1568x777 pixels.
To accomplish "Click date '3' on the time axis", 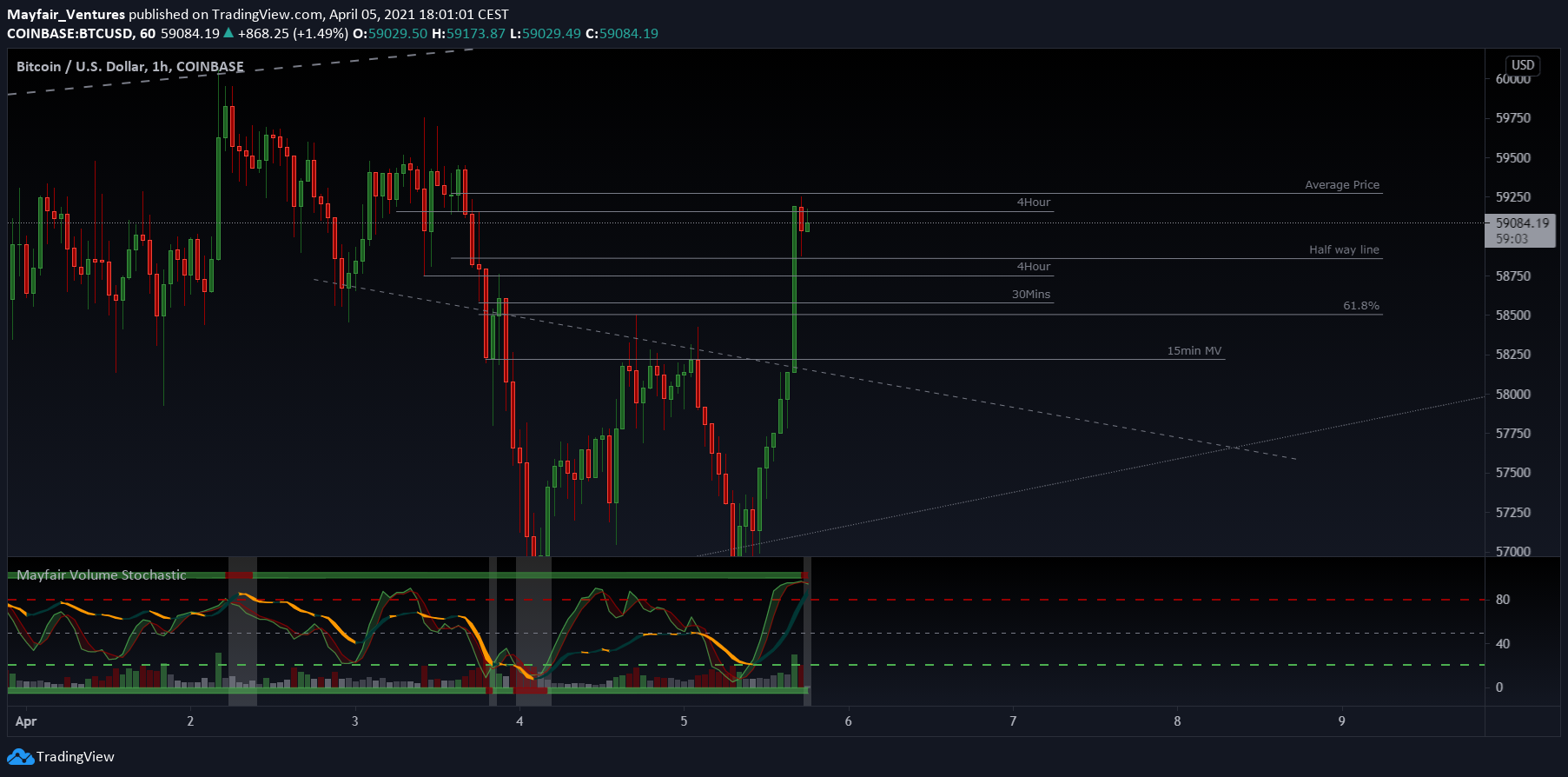I will 354,721.
